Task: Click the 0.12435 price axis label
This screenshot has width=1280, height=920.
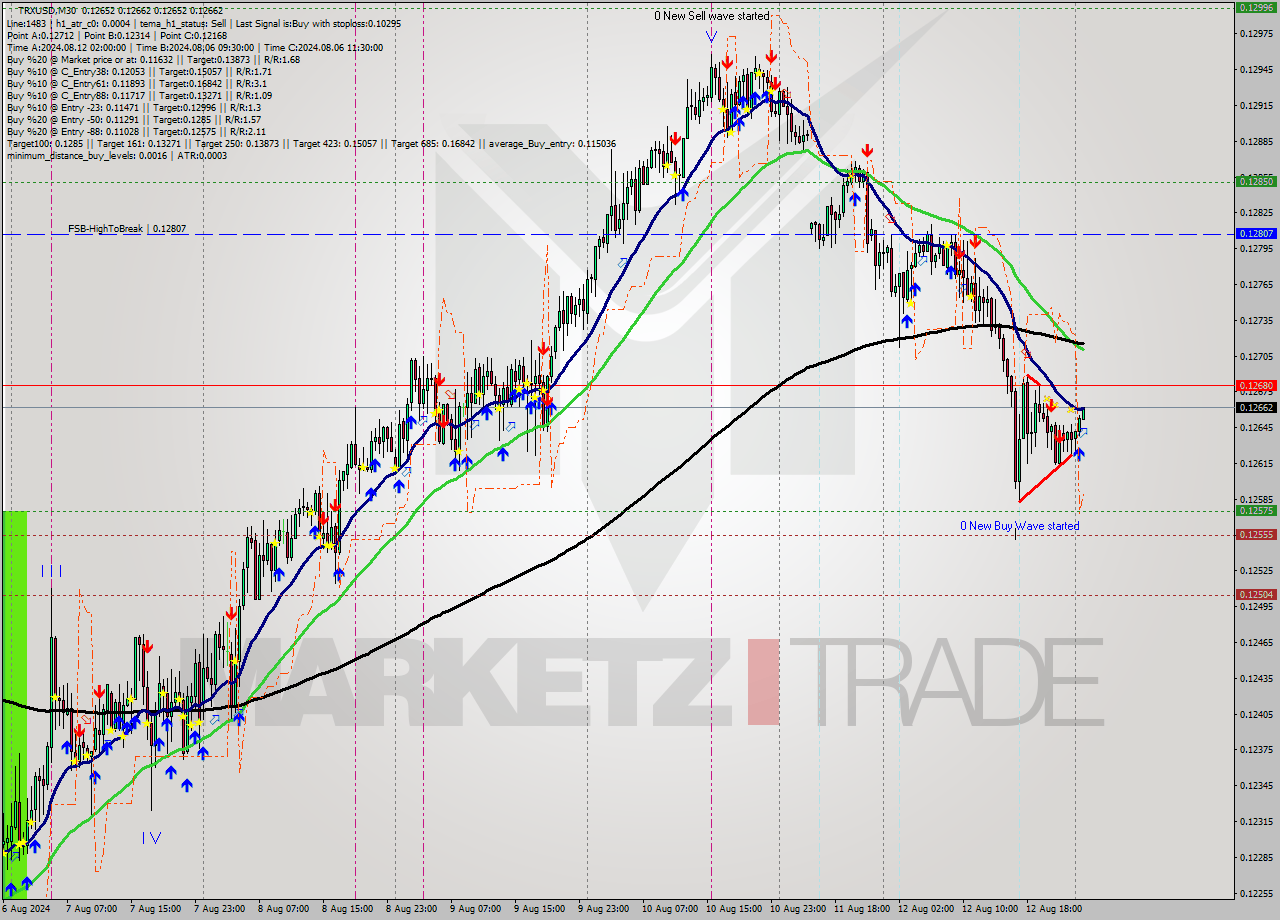Action: click(1256, 678)
